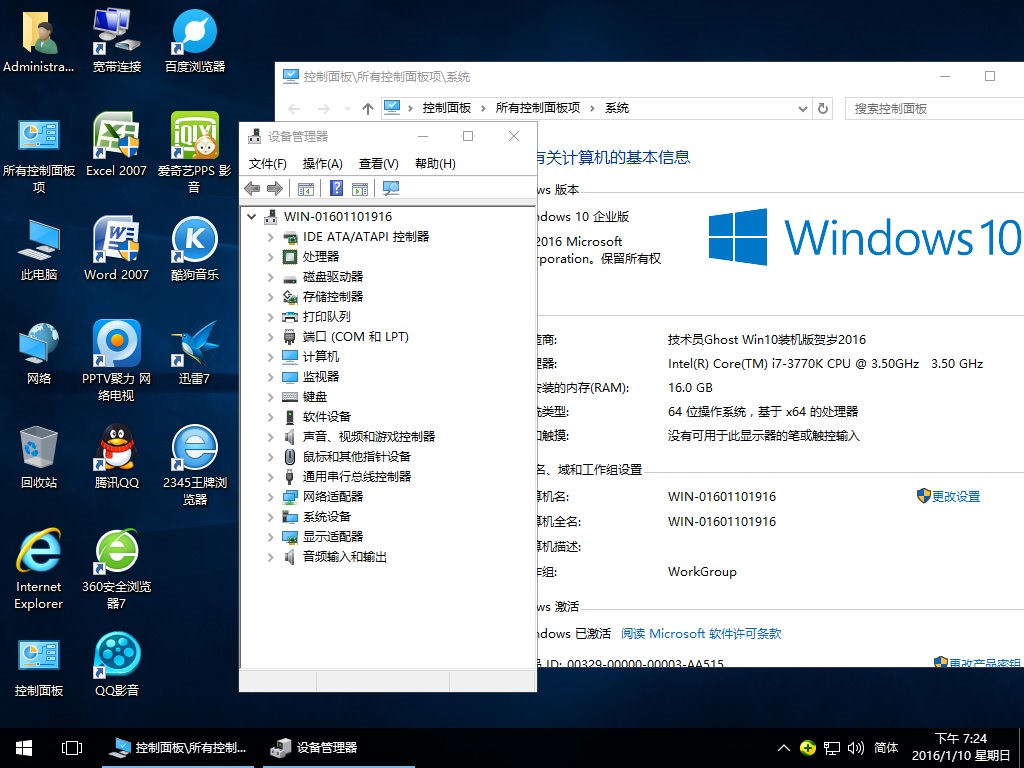Open the 操作(A) menu
This screenshot has width=1024, height=768.
(323, 163)
